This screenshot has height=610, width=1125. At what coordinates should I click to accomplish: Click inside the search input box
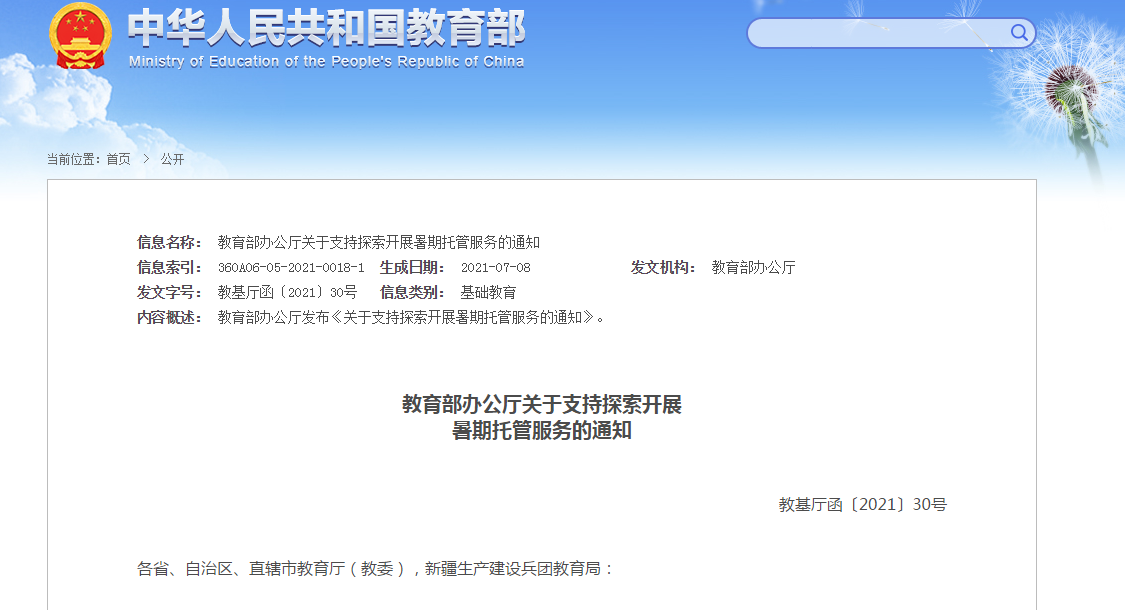click(x=880, y=33)
